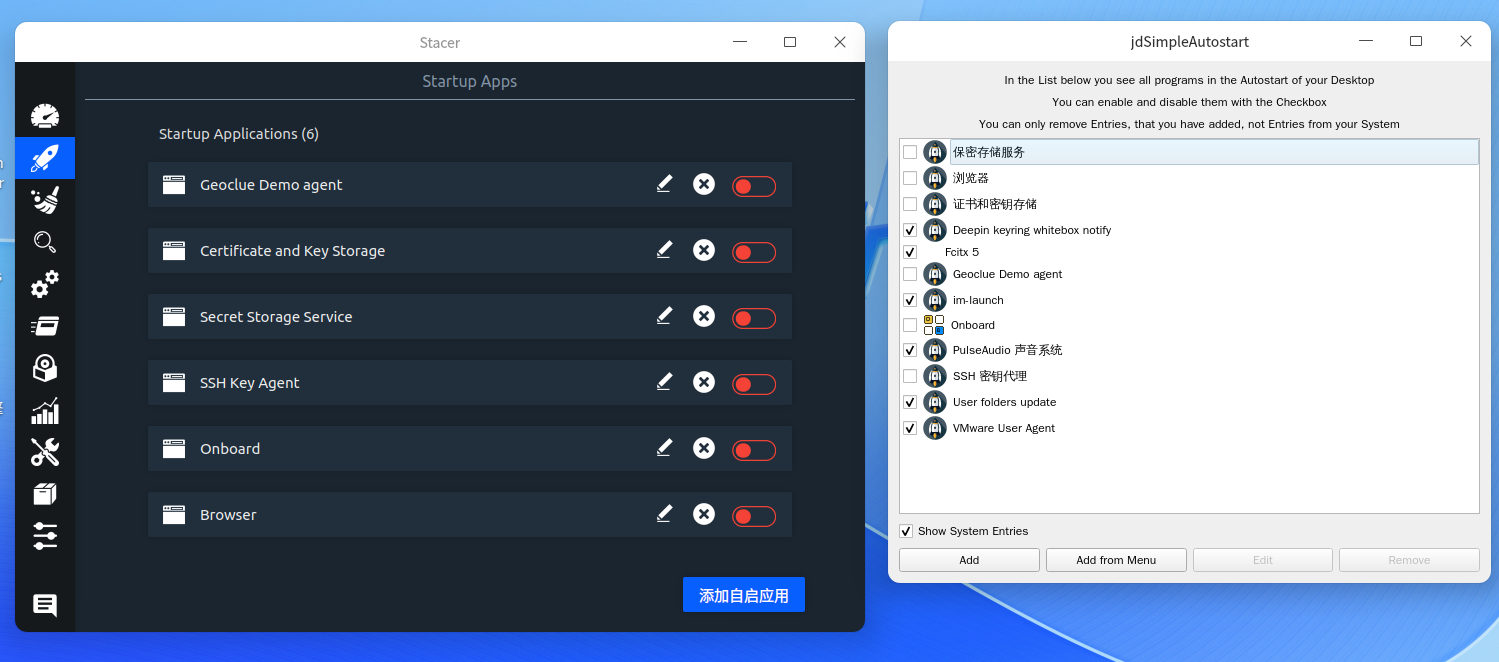Select the VMware User Agent list entry
Image resolution: width=1499 pixels, height=662 pixels.
1189,428
